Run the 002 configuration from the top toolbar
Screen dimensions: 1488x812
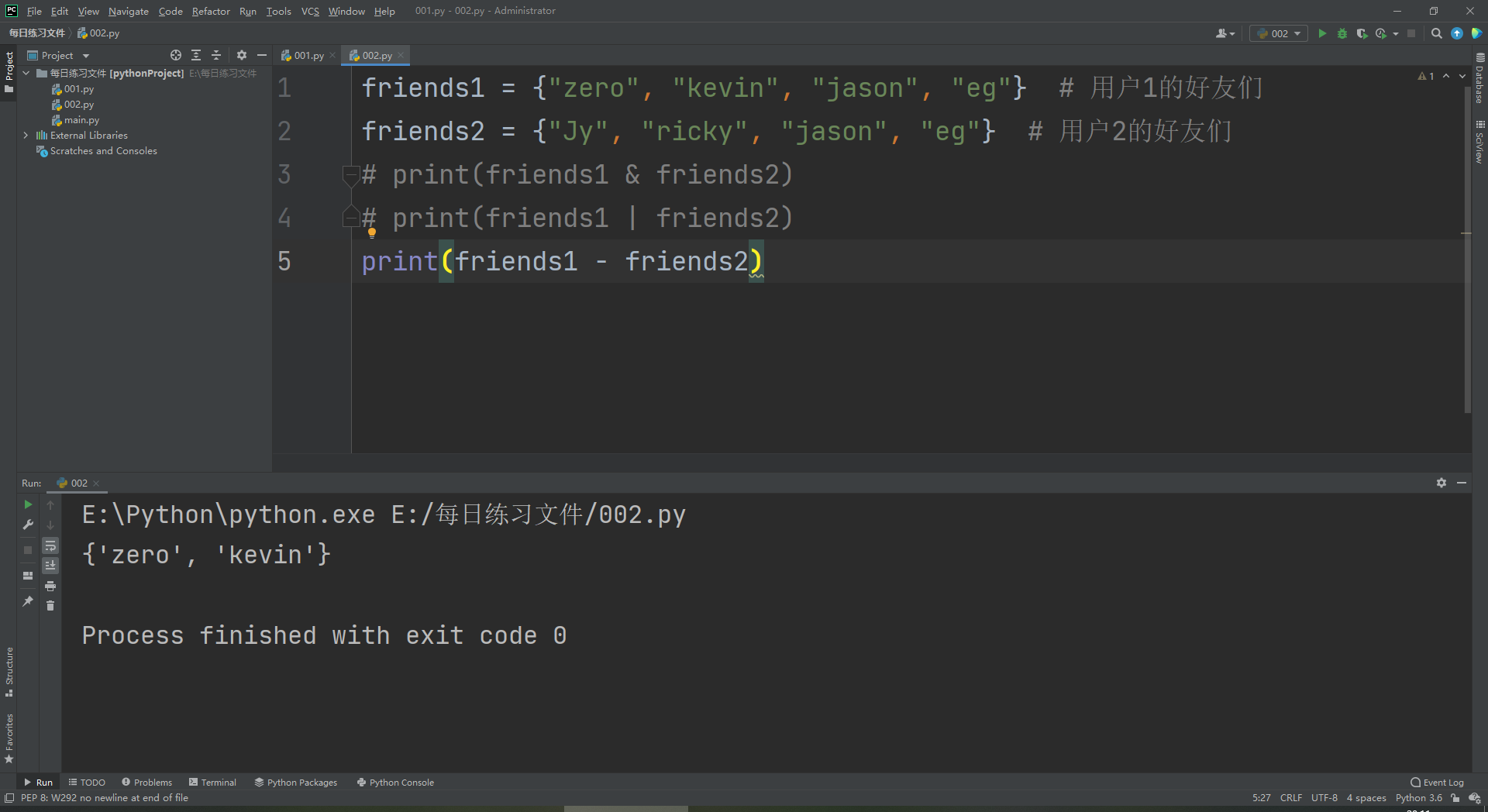(1322, 33)
